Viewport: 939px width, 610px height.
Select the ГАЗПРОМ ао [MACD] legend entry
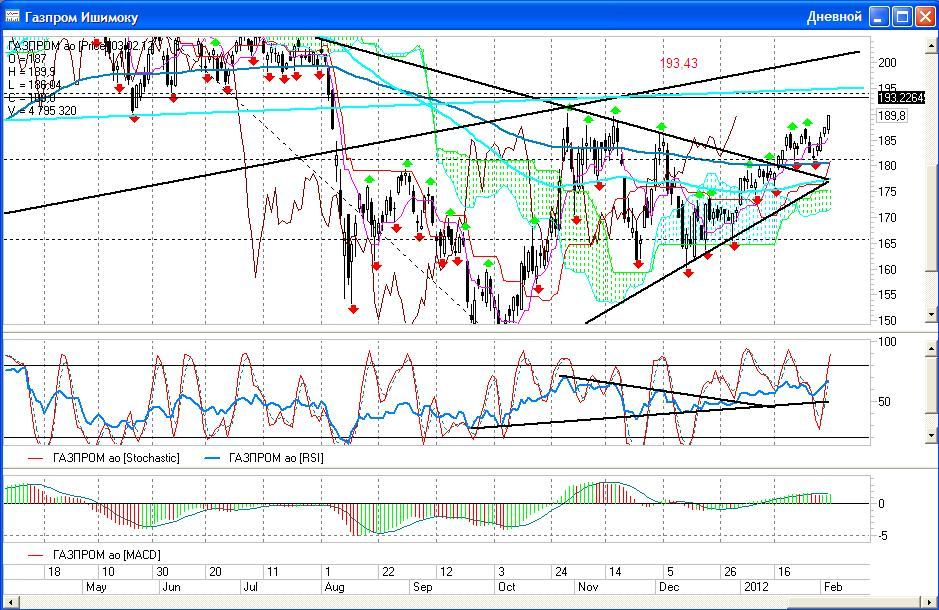click(107, 555)
